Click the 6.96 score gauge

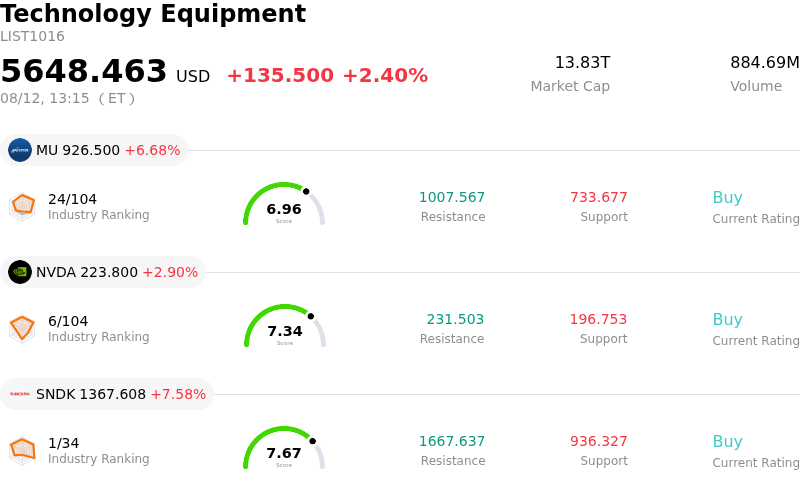tap(284, 204)
